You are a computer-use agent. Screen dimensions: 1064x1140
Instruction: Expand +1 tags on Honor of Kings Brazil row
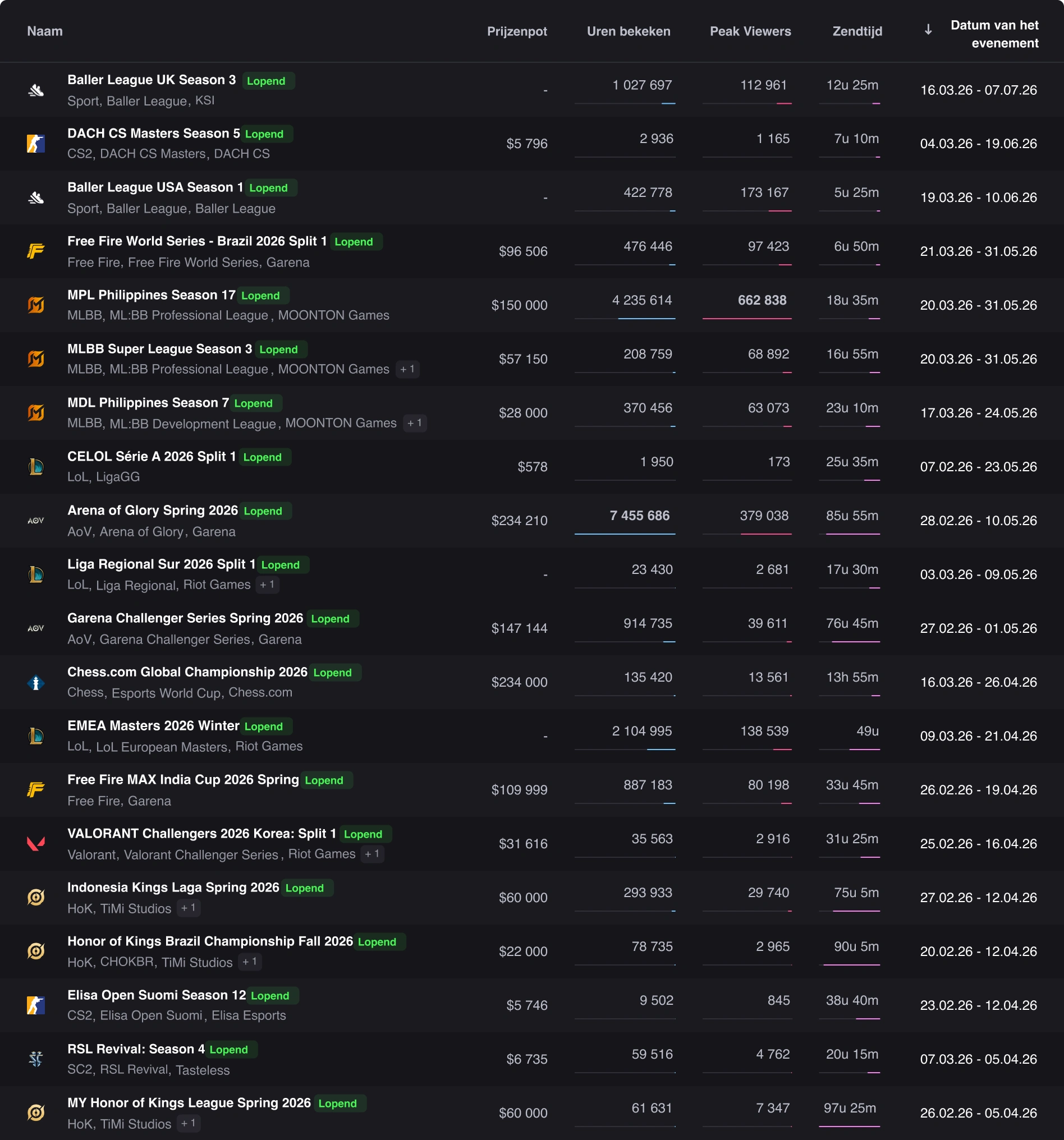(250, 962)
